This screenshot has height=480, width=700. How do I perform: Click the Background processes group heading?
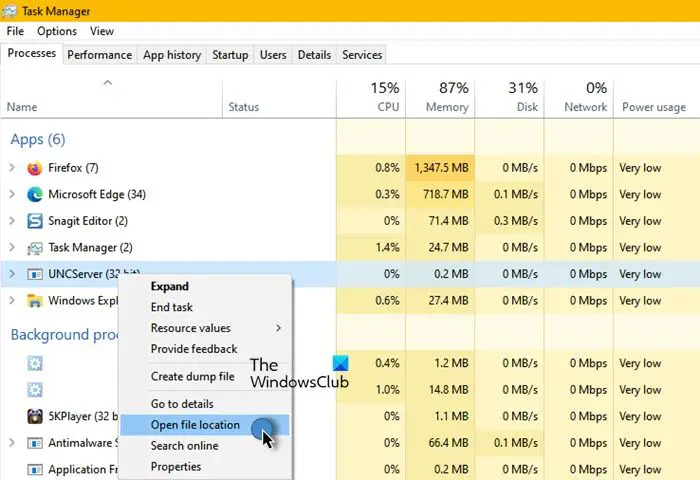pos(63,335)
